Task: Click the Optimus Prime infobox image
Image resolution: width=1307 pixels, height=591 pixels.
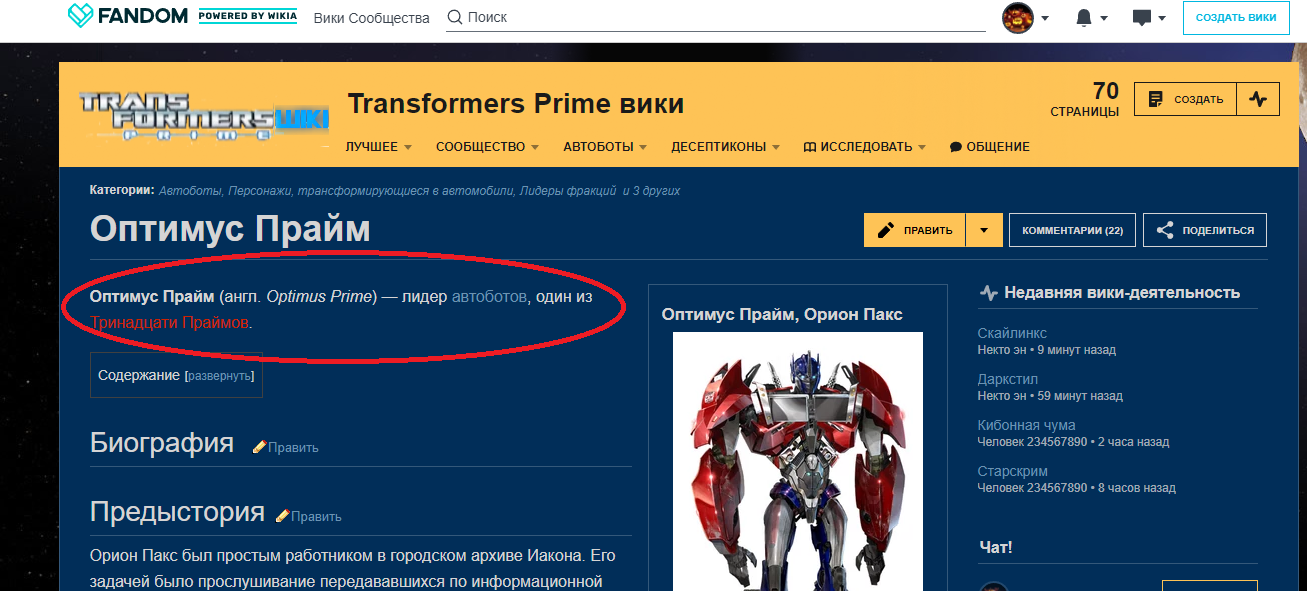Action: tap(798, 462)
